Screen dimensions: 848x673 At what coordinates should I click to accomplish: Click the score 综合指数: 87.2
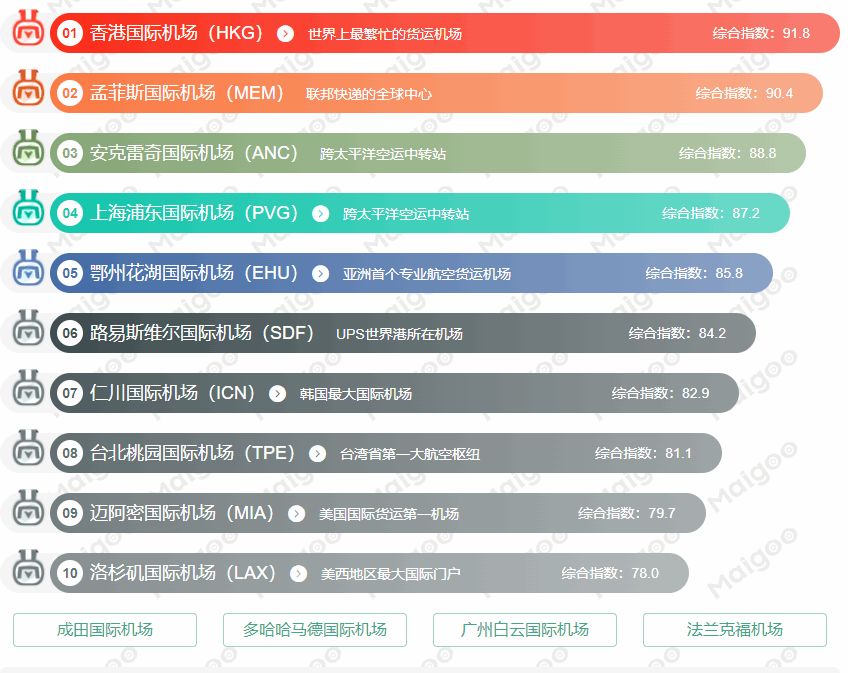[x=711, y=214]
